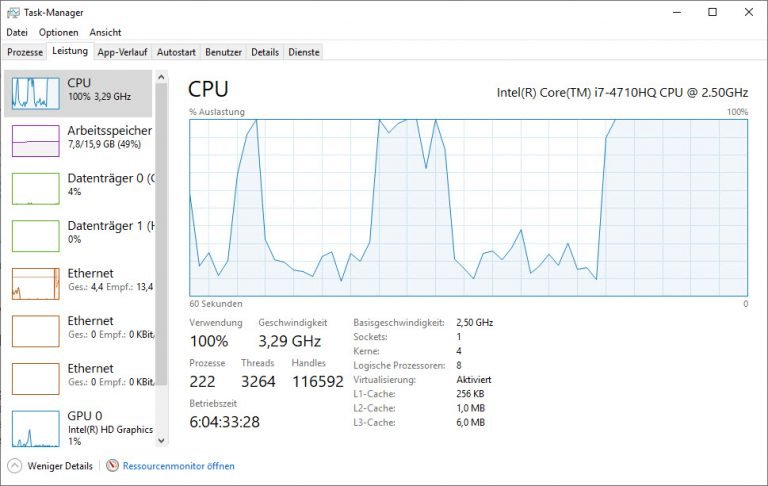Switch to the Benutzer tab
The height and width of the screenshot is (486, 768).
(x=223, y=52)
